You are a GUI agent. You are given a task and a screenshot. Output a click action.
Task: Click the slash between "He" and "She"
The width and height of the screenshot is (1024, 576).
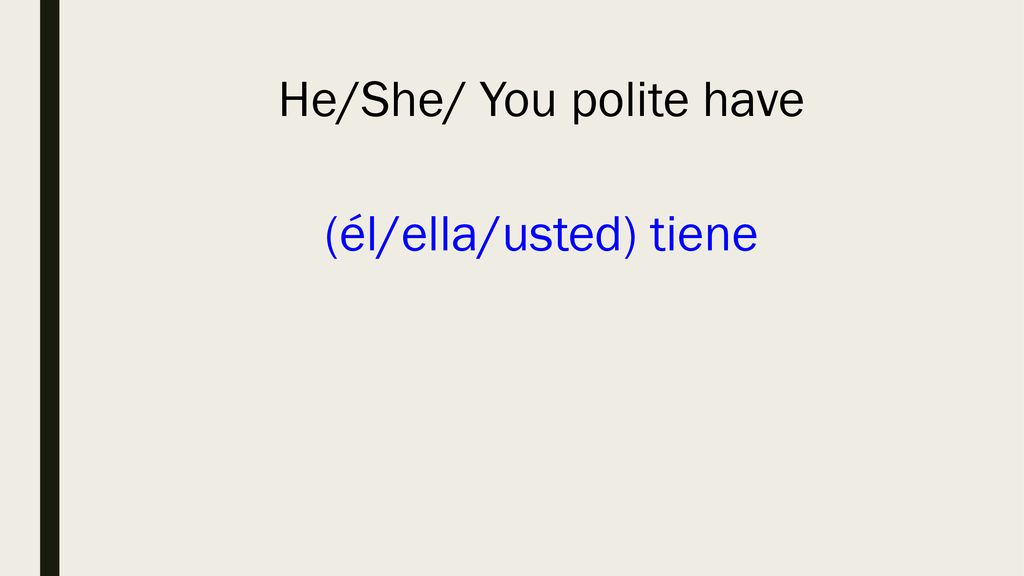coord(347,102)
